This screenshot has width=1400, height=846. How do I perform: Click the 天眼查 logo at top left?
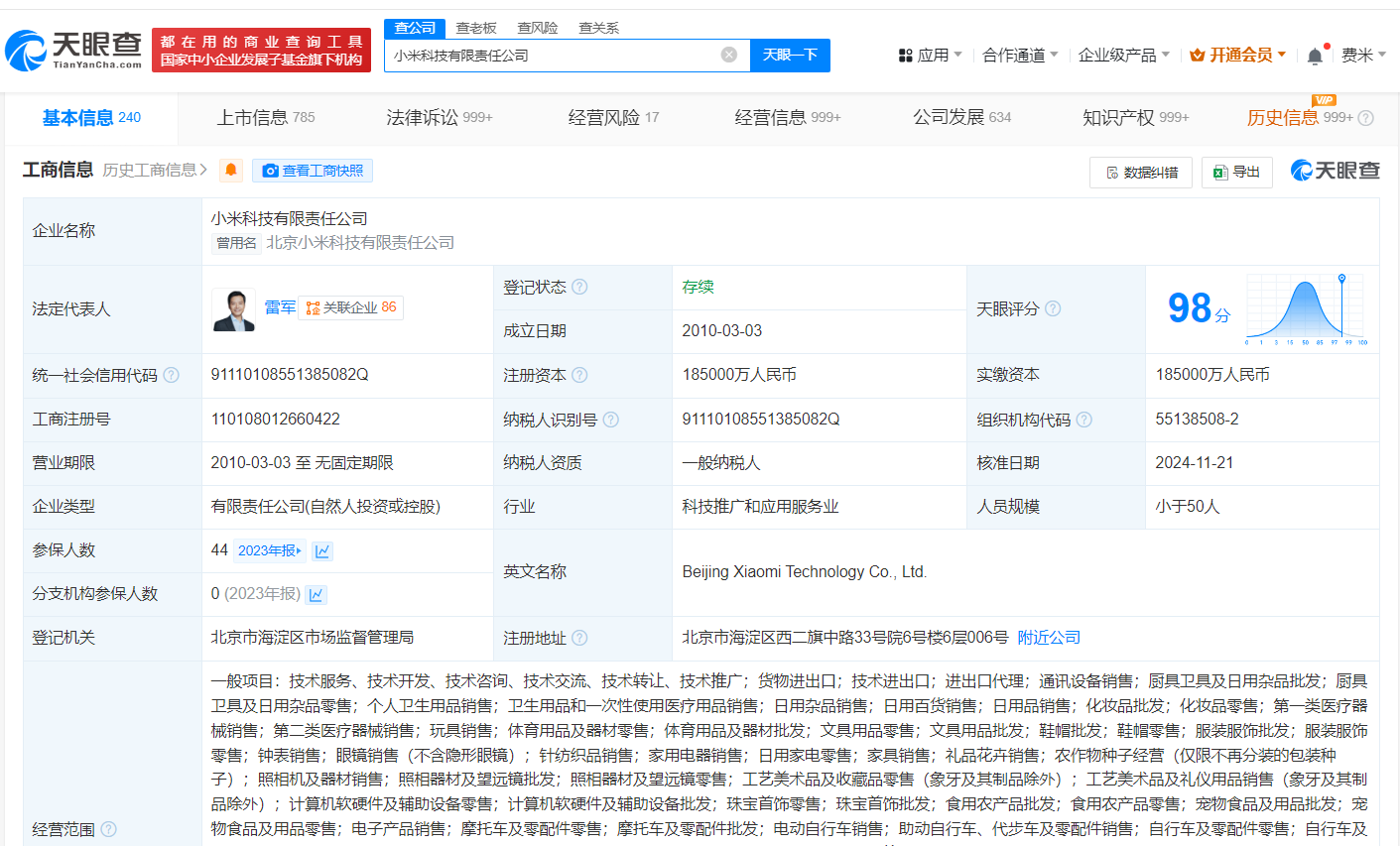point(74,50)
